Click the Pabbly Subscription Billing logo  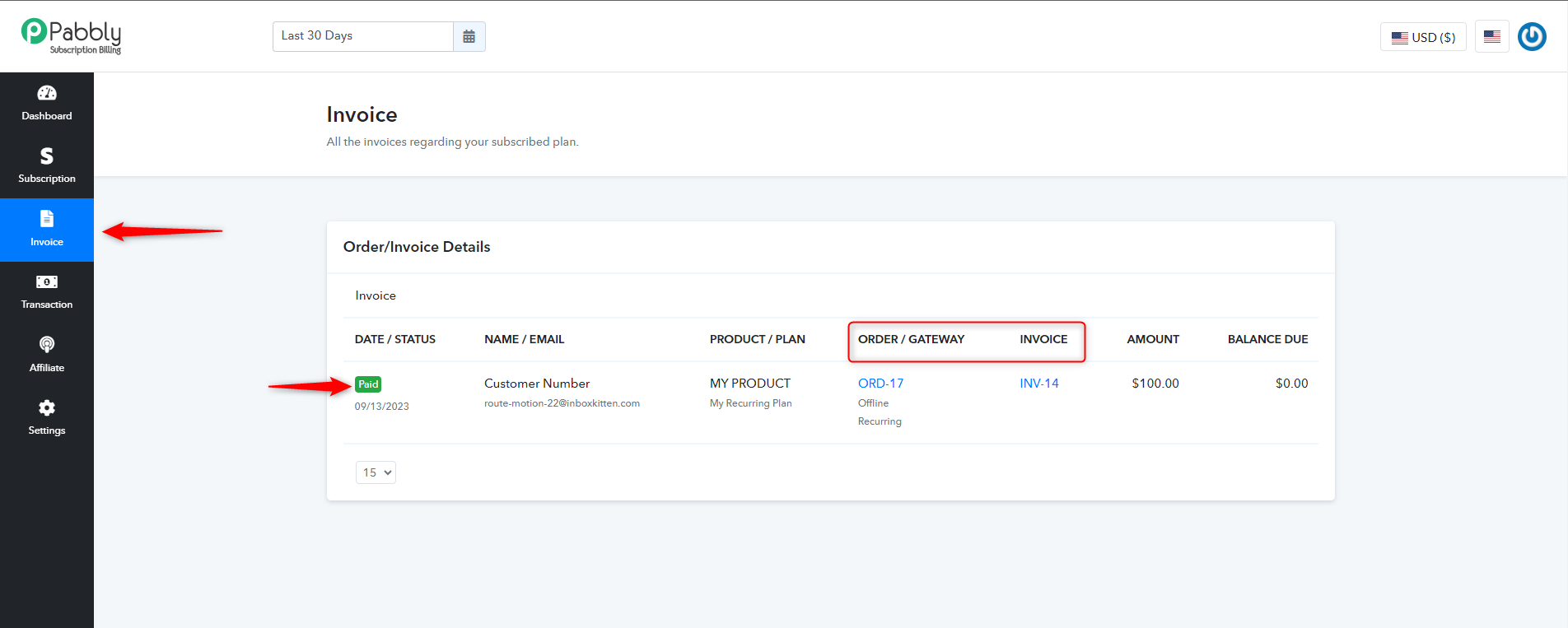click(72, 36)
